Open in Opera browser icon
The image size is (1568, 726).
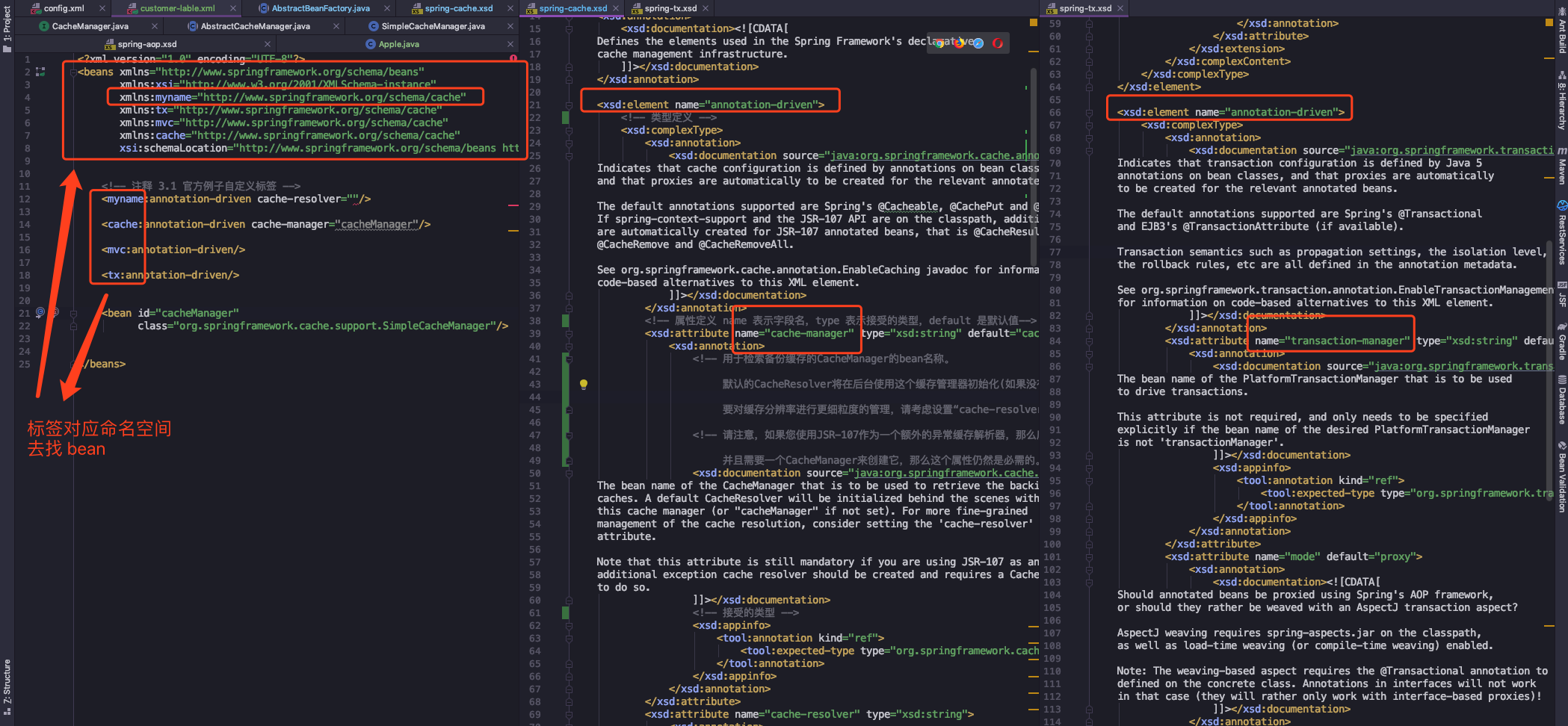[997, 43]
